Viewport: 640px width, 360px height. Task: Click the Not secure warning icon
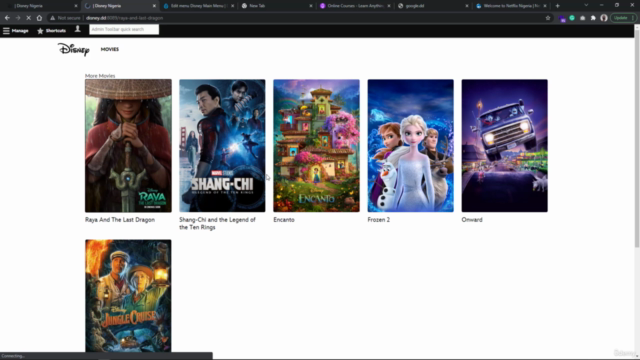point(52,18)
